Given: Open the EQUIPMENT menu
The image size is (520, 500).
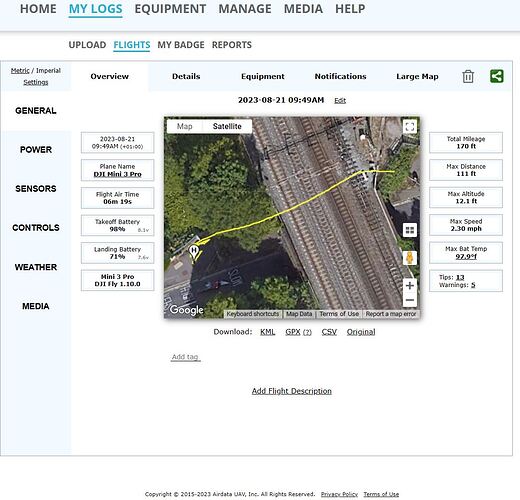Looking at the screenshot, I should tap(170, 9).
